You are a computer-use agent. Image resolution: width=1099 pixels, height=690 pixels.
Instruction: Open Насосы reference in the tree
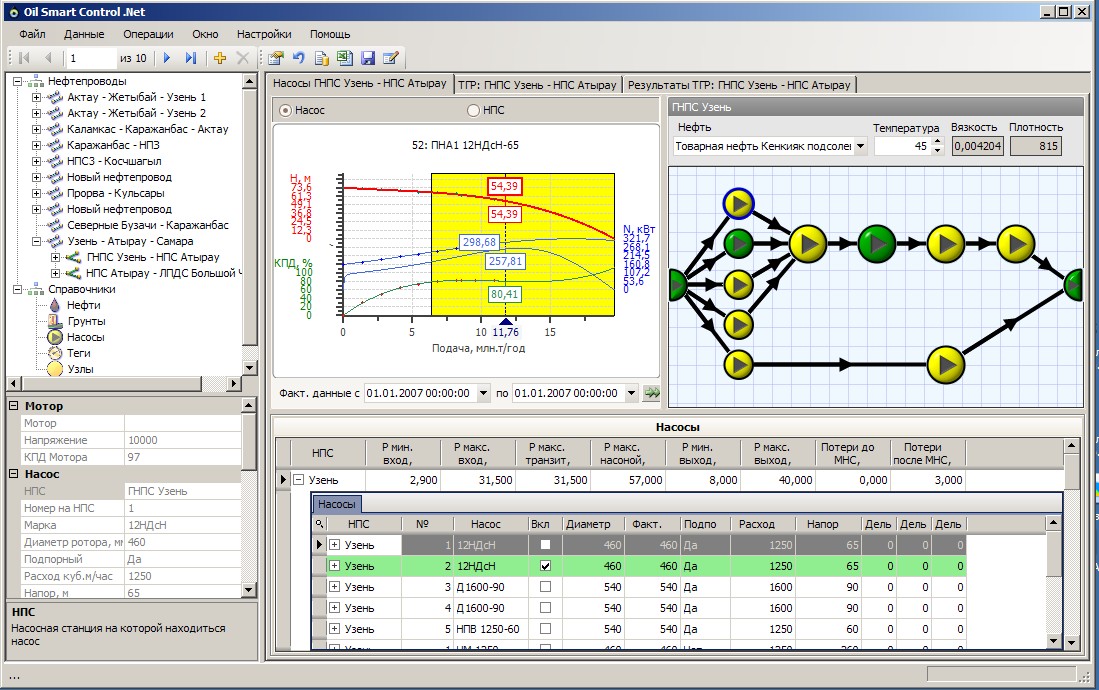[x=85, y=337]
